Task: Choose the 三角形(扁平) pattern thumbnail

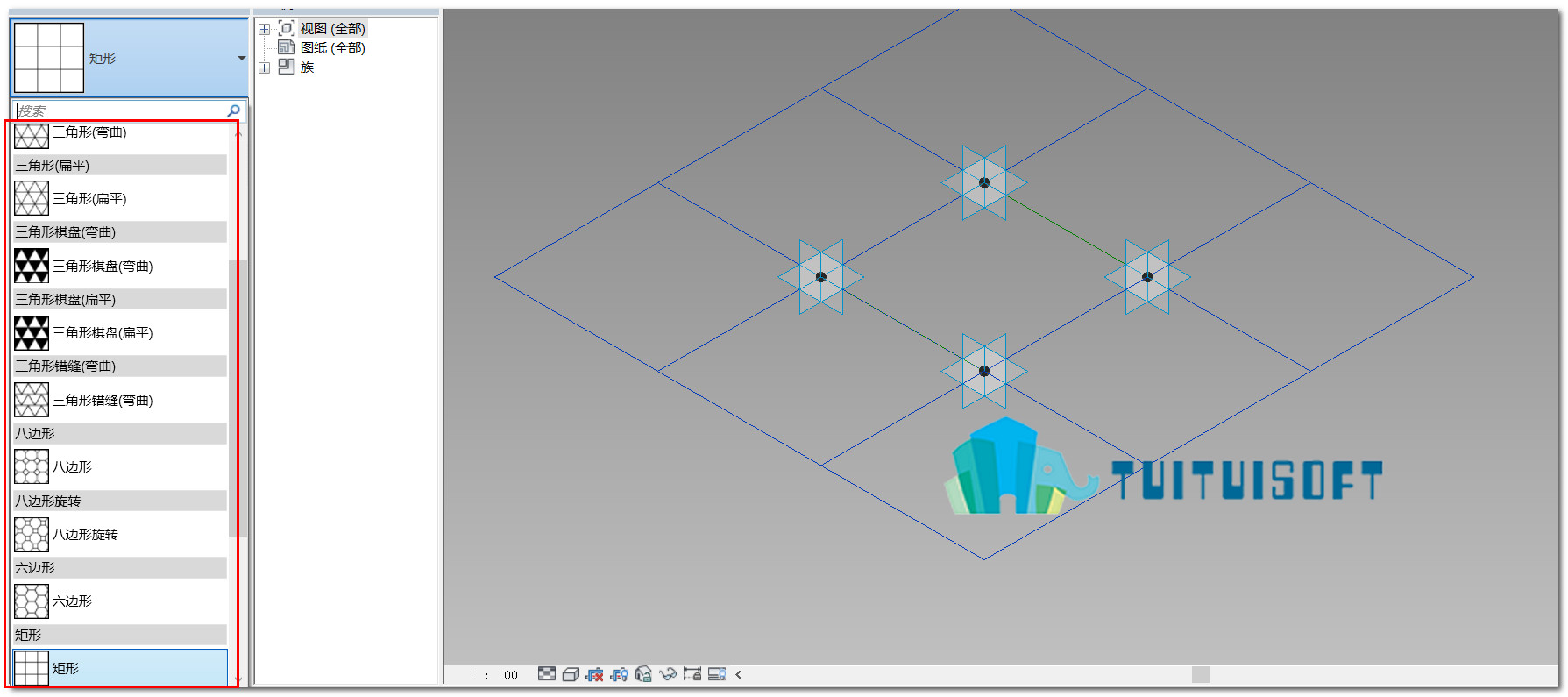Action: 32,198
